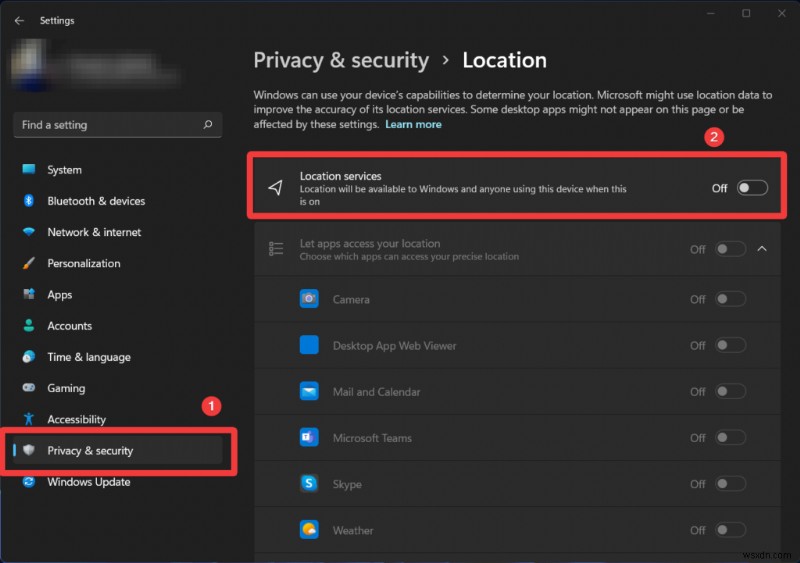Click Privacy & security breadcrumb
The image size is (800, 563).
coord(341,60)
